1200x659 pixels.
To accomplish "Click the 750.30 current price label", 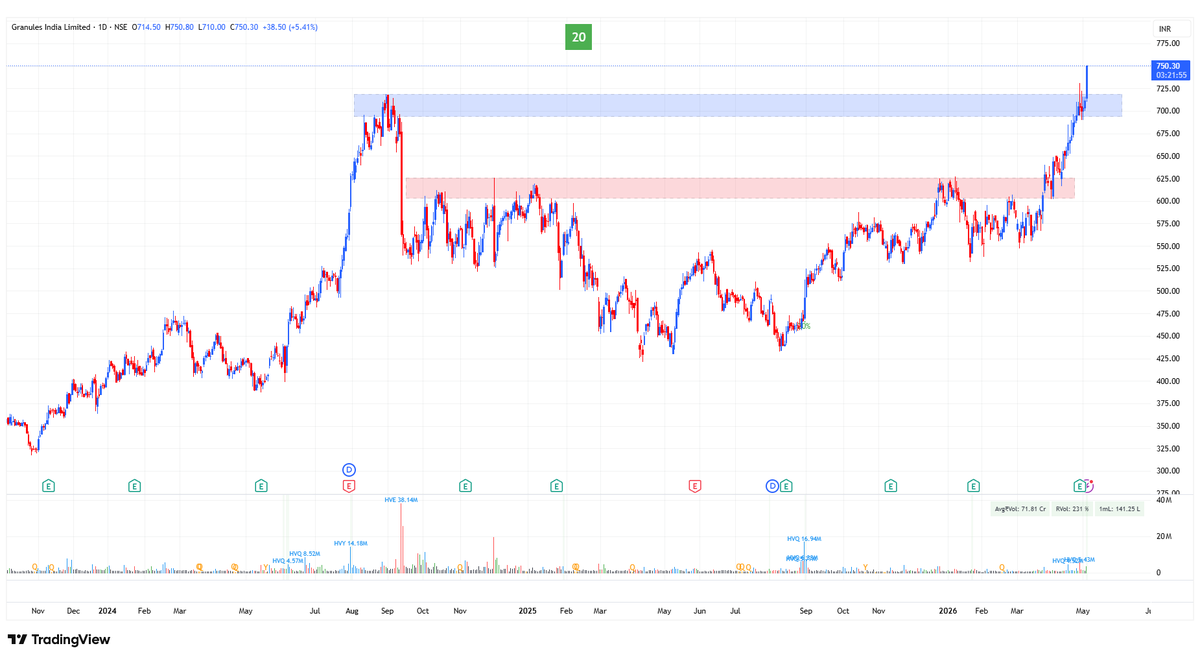I will [x=1168, y=65].
